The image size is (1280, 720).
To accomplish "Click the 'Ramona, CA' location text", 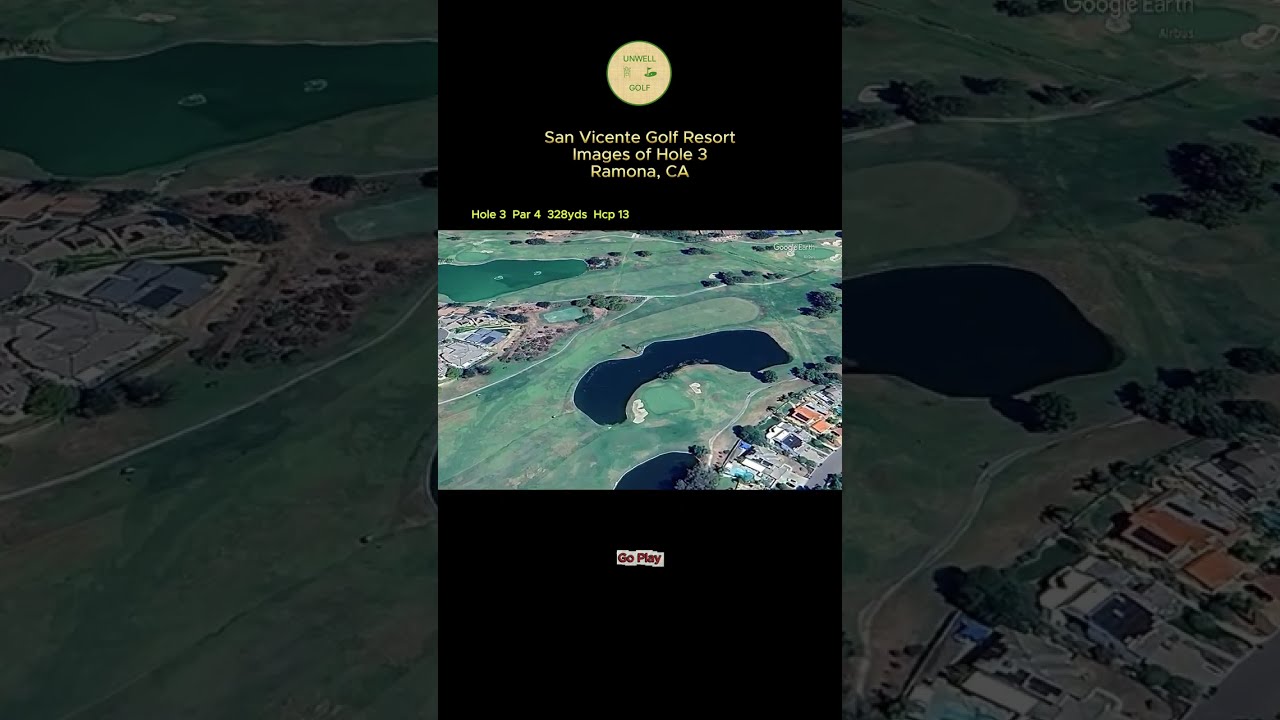I will 640,171.
